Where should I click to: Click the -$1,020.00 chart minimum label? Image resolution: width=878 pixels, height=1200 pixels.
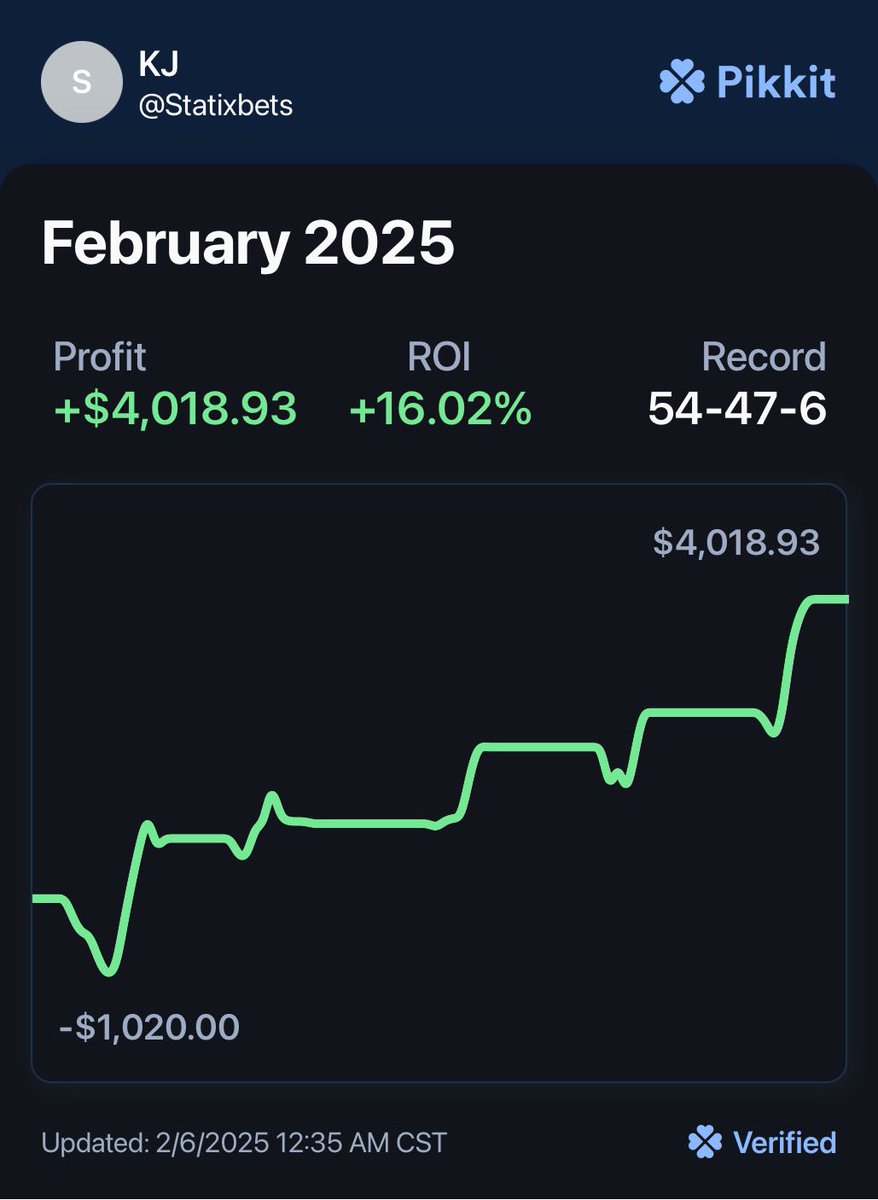(148, 1027)
